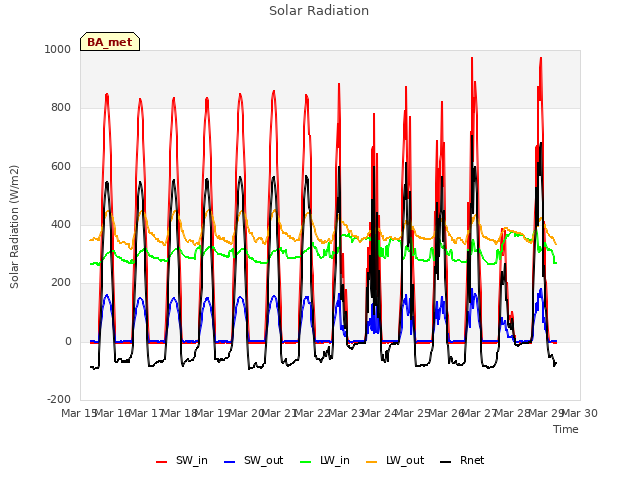Click the black Rnet legend swatch
Viewport: 640px width, 480px height.
point(446,462)
